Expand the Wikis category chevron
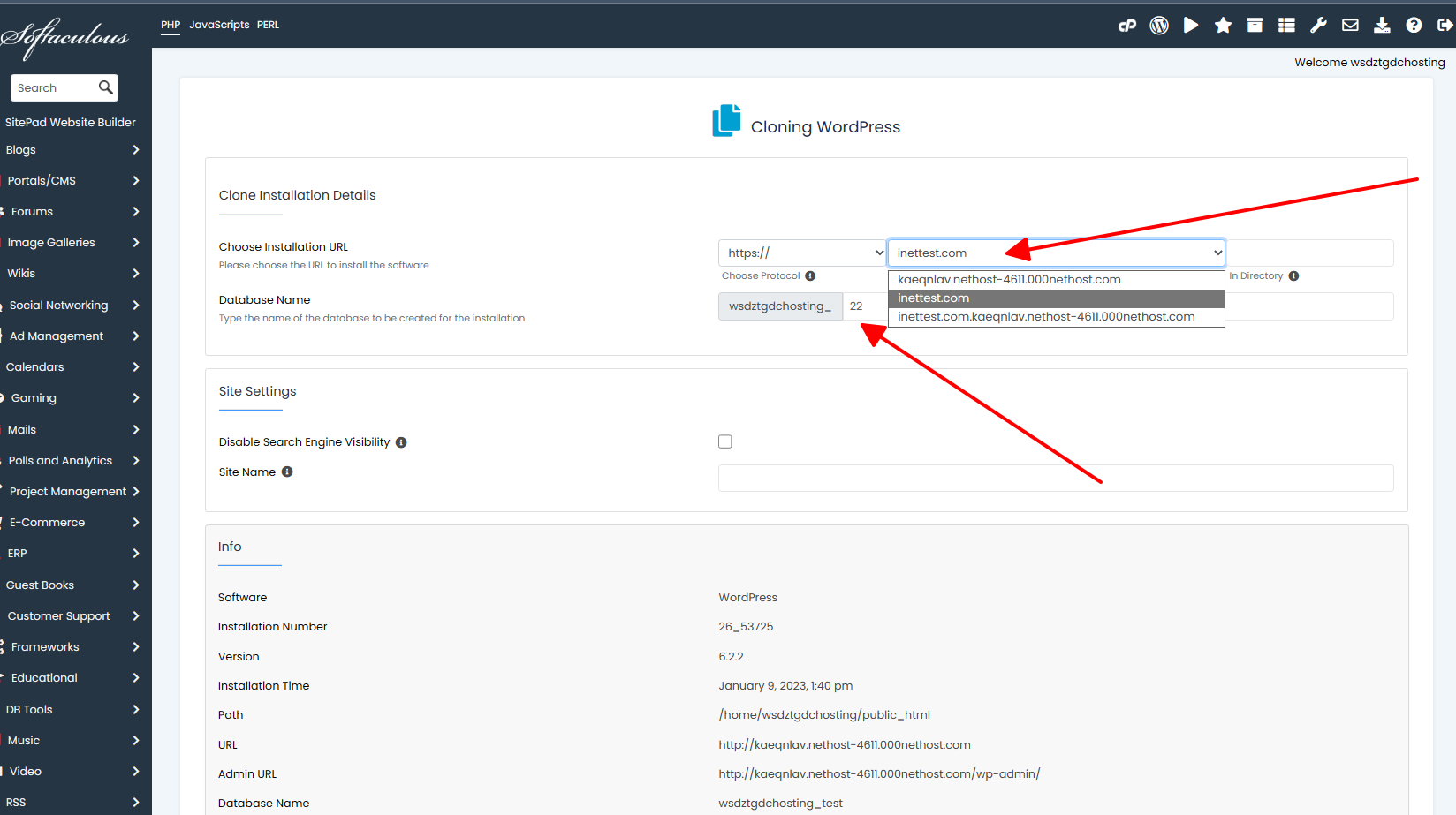 [136, 274]
